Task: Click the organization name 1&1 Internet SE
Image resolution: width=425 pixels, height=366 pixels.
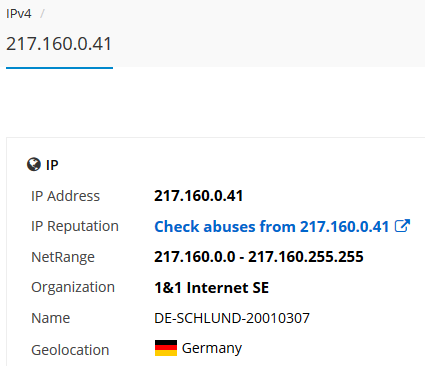Action: click(x=211, y=288)
